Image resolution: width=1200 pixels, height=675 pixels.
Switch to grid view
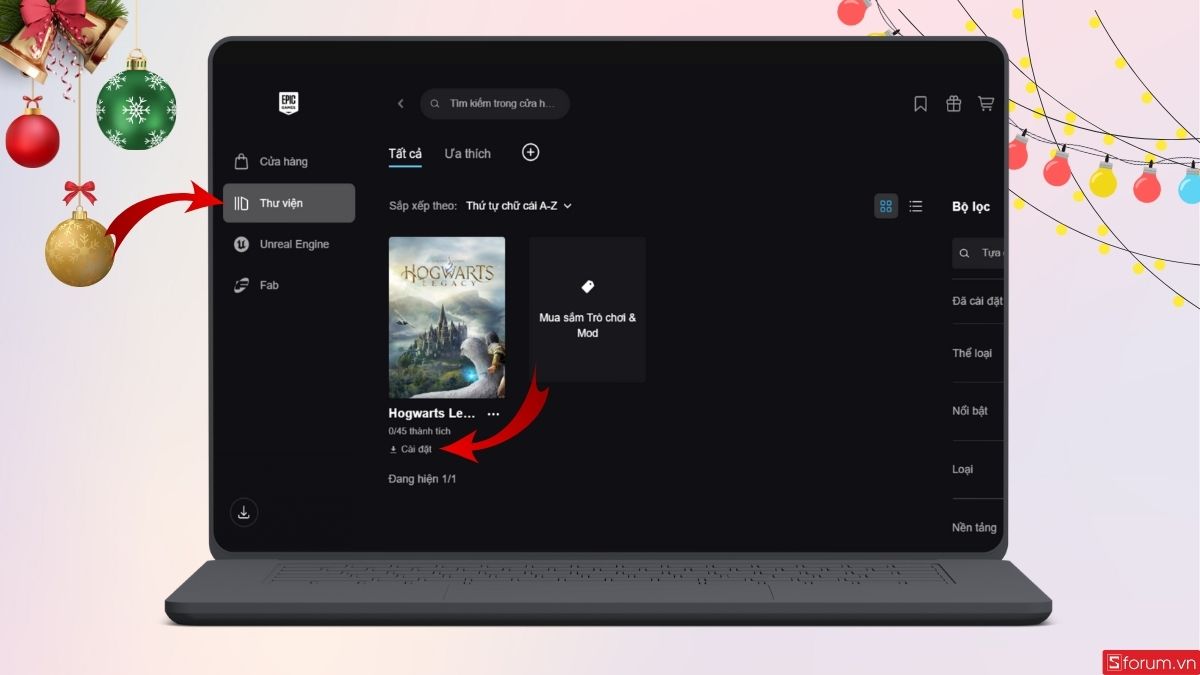886,206
